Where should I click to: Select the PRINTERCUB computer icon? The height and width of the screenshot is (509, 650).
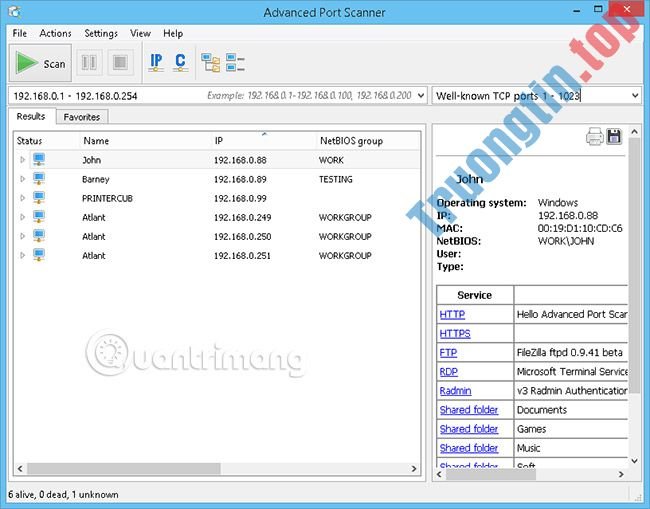tap(39, 198)
